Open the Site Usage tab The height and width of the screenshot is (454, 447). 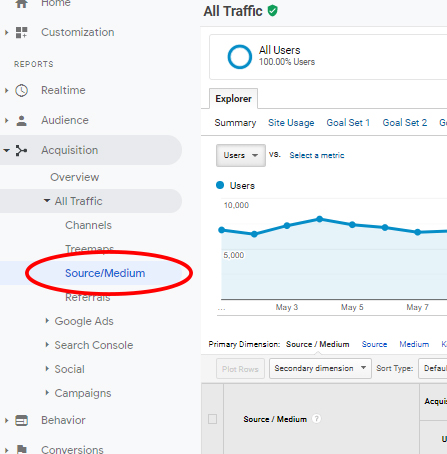291,123
